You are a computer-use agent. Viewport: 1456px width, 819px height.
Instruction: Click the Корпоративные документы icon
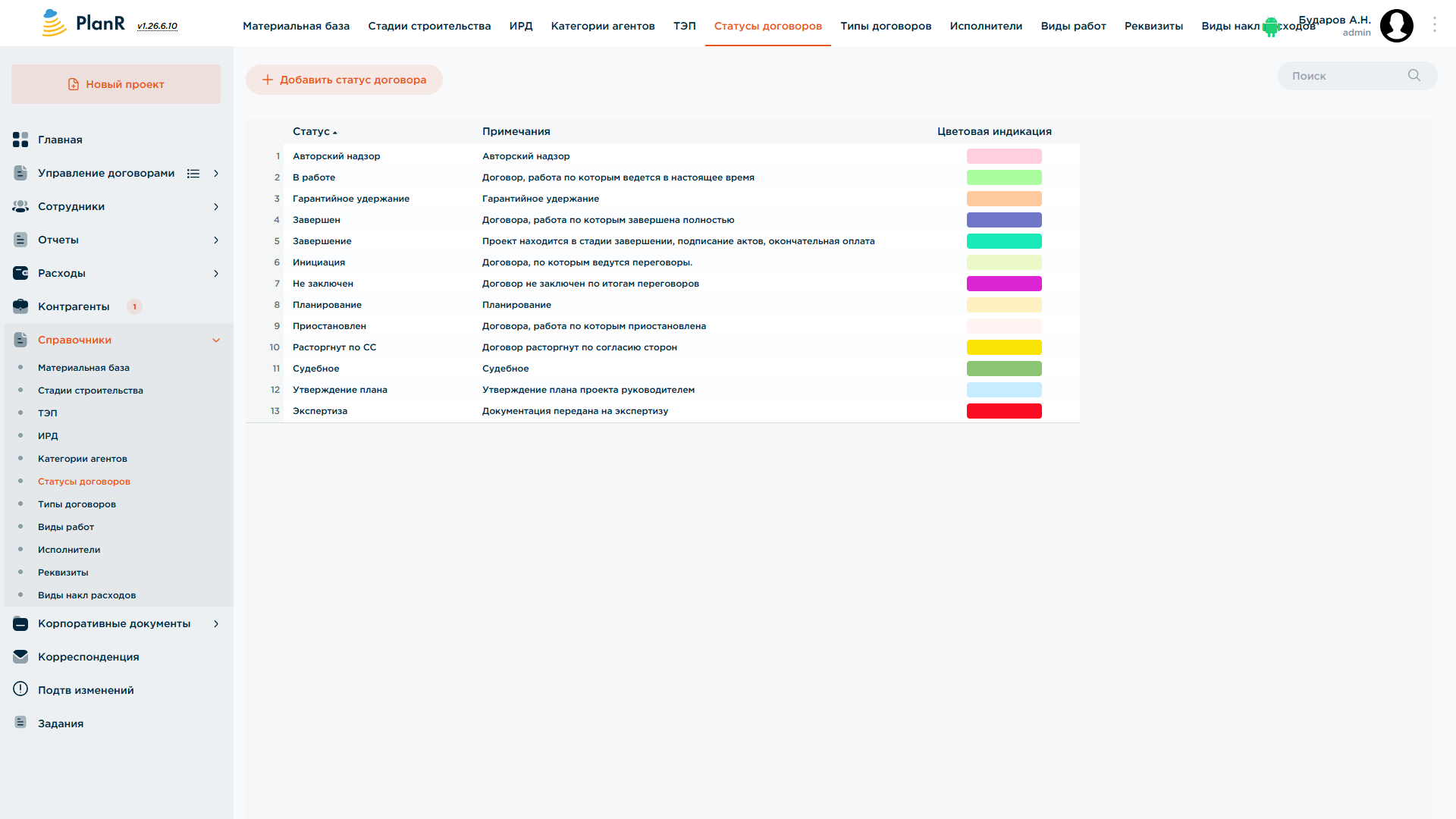[20, 623]
